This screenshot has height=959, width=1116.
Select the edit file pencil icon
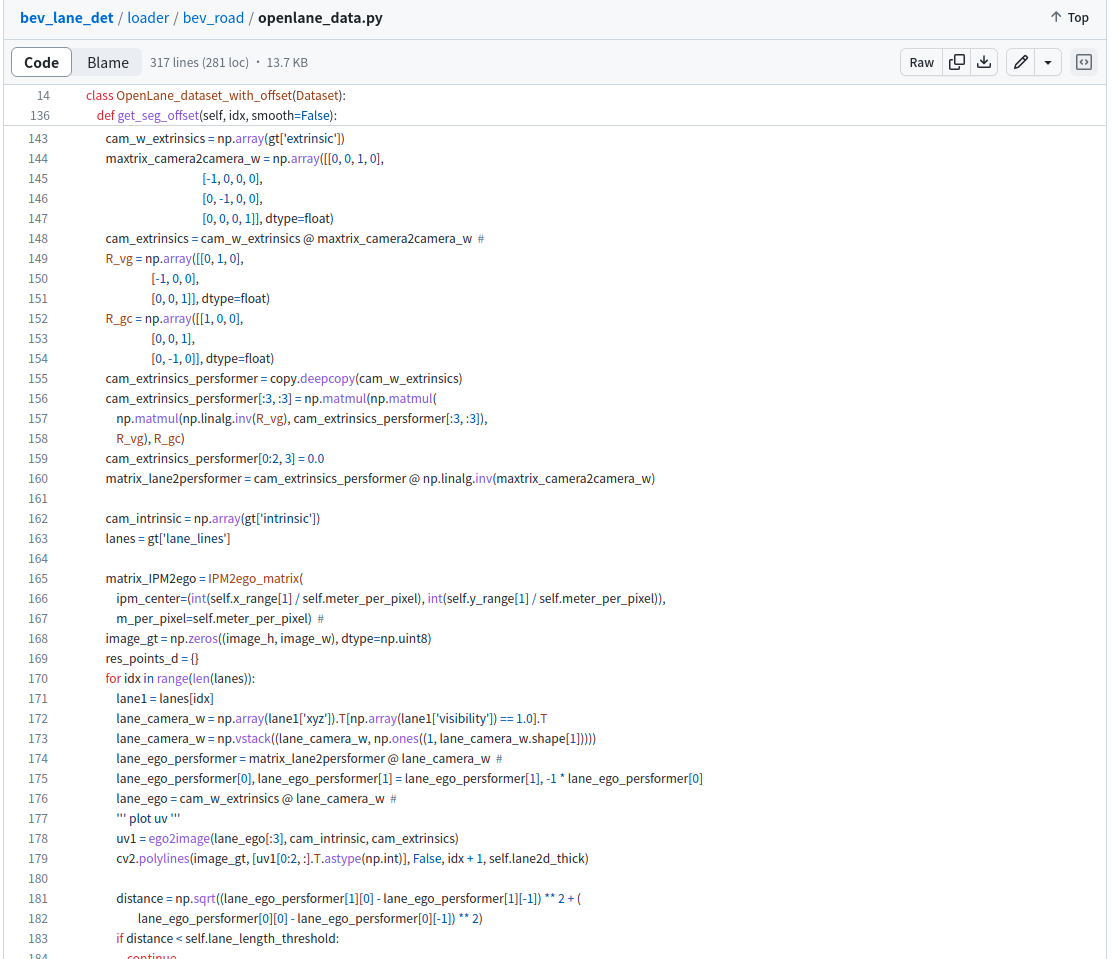pyautogui.click(x=1020, y=62)
